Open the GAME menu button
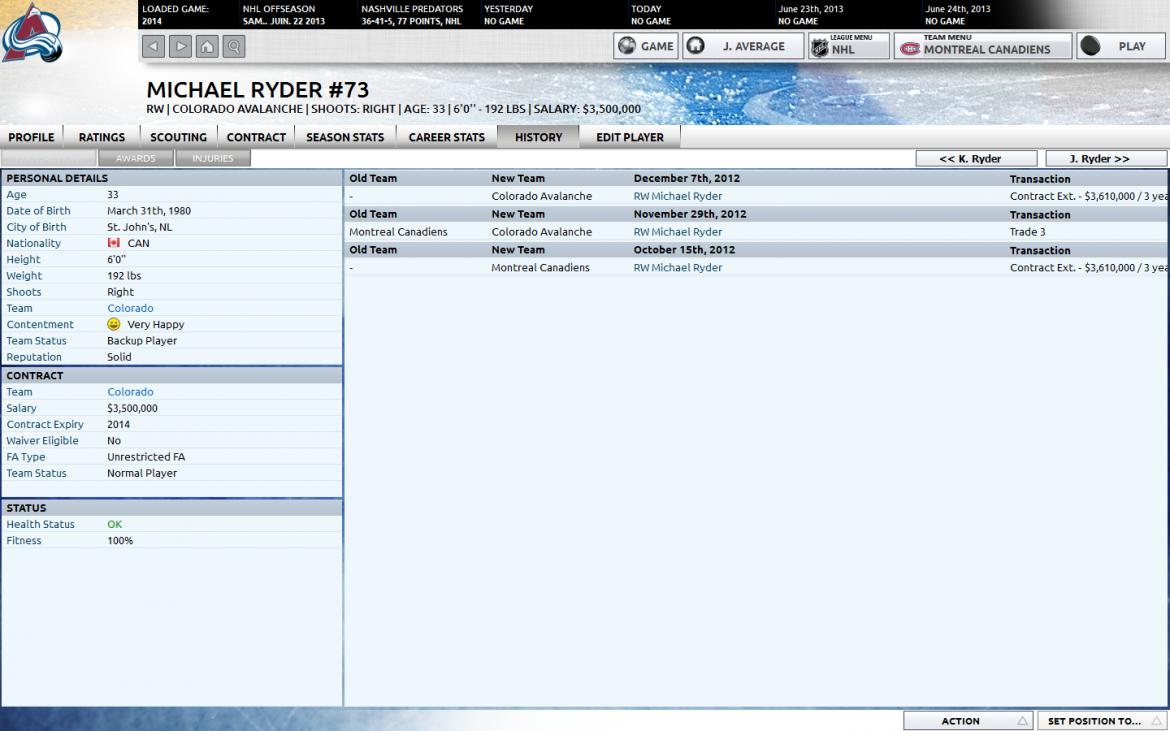 [646, 46]
